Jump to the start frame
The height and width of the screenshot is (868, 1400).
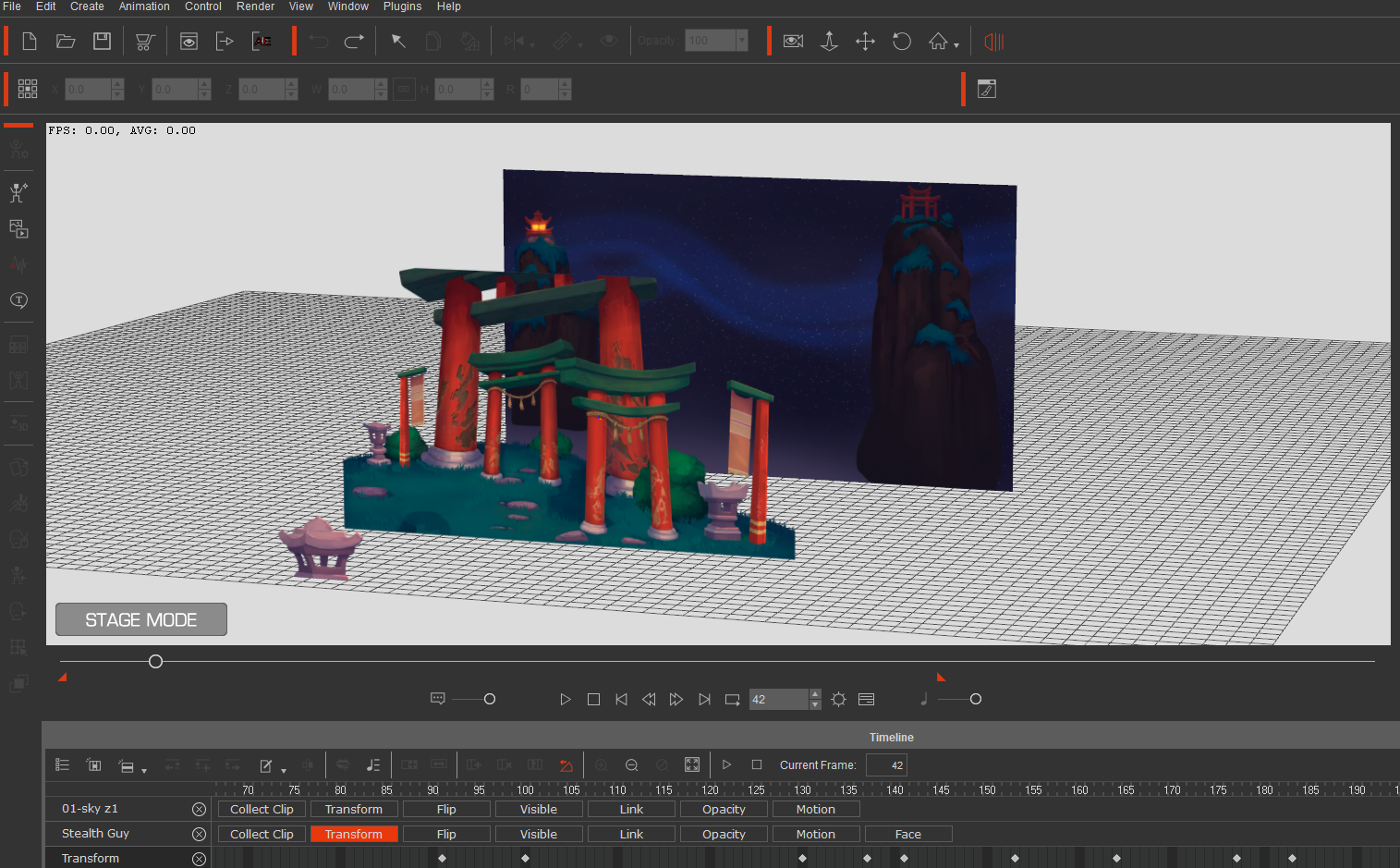(x=621, y=700)
